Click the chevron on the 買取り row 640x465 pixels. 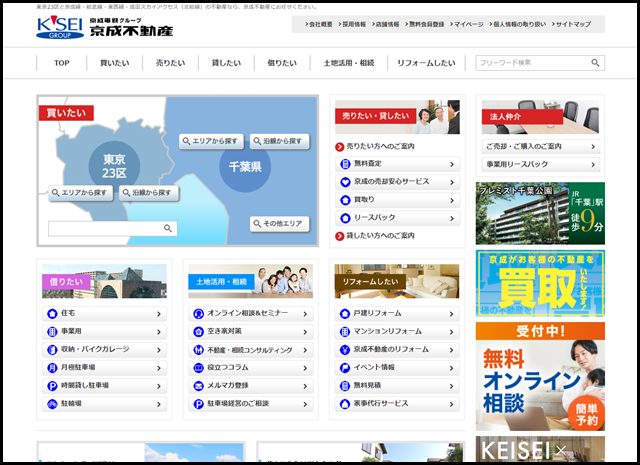(x=452, y=200)
